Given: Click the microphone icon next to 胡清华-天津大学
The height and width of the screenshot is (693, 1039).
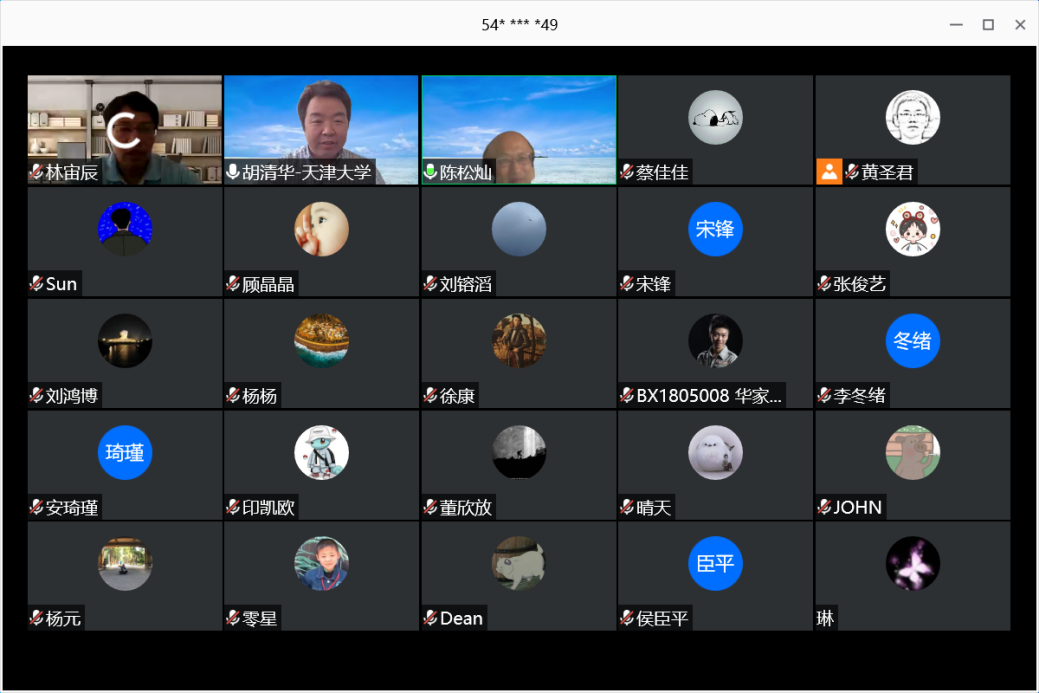Looking at the screenshot, I should coord(233,173).
